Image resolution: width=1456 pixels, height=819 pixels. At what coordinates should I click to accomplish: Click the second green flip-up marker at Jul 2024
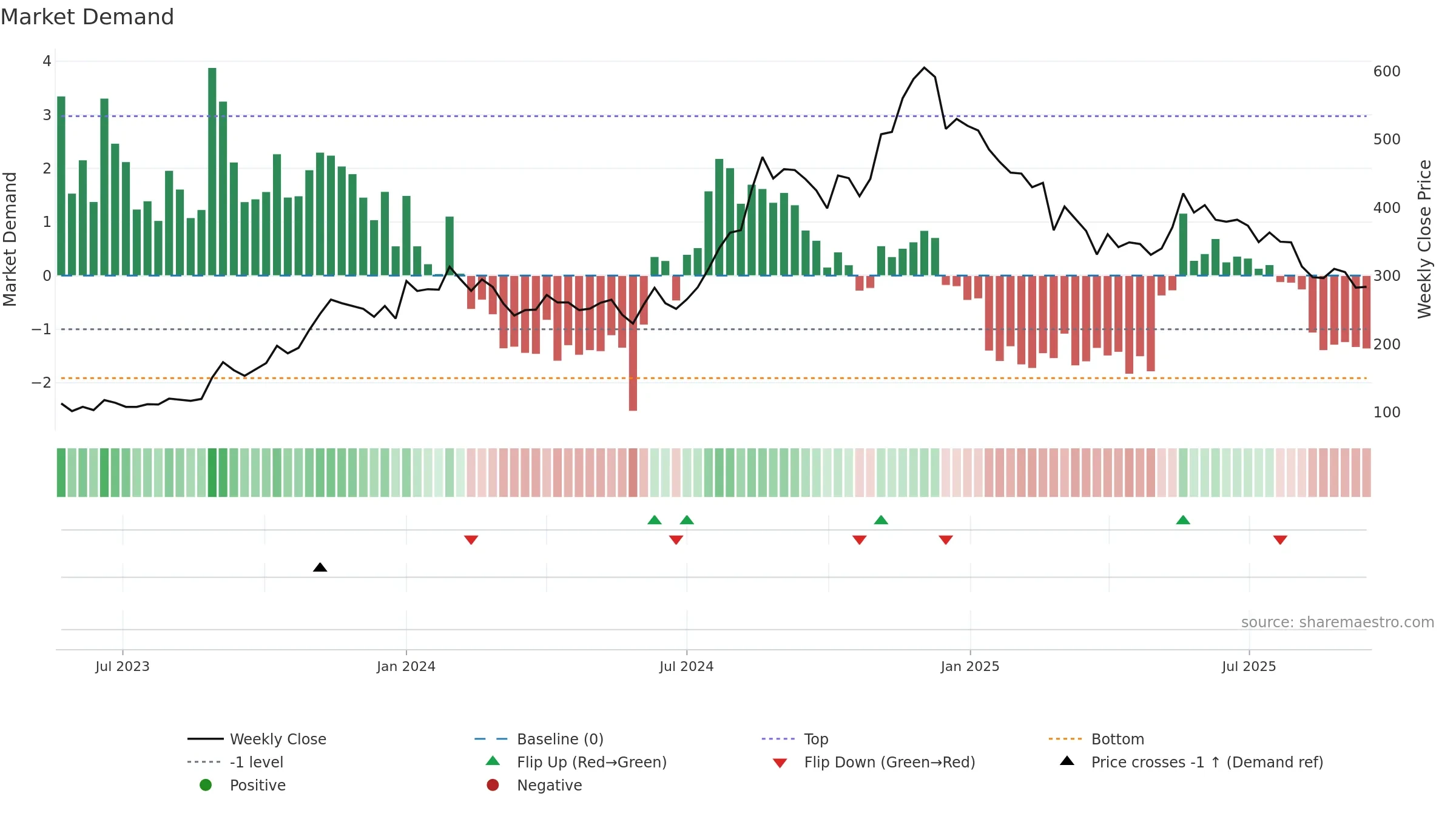687,520
